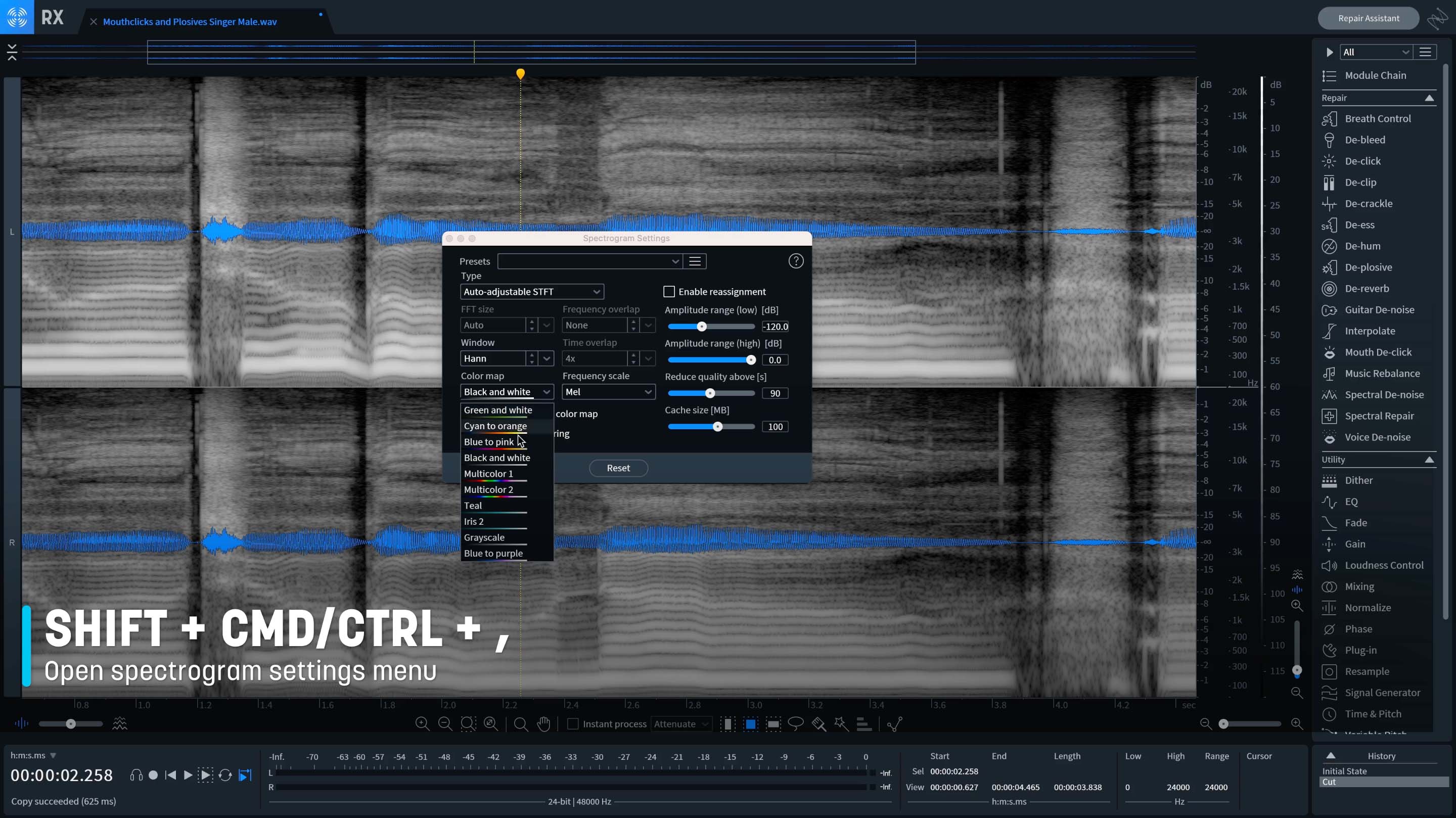Open the De-hum module
Image resolution: width=1456 pixels, height=818 pixels.
coord(1362,246)
